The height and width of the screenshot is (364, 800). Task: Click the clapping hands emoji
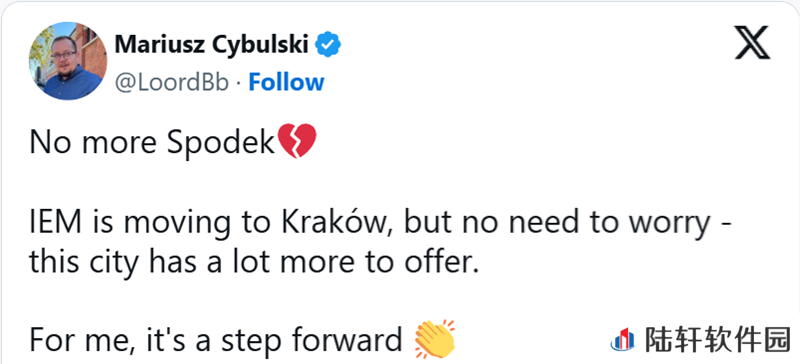point(434,339)
